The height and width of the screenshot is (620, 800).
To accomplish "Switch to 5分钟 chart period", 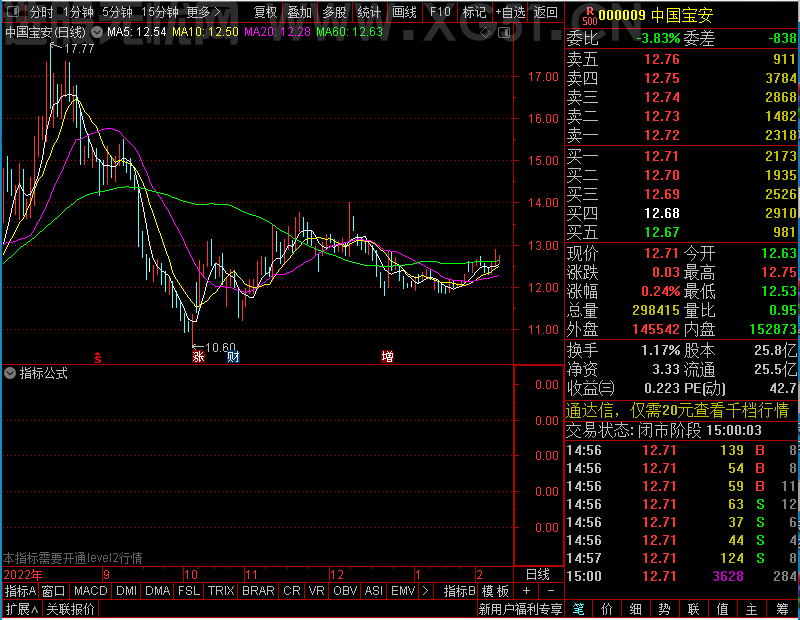I will click(117, 12).
